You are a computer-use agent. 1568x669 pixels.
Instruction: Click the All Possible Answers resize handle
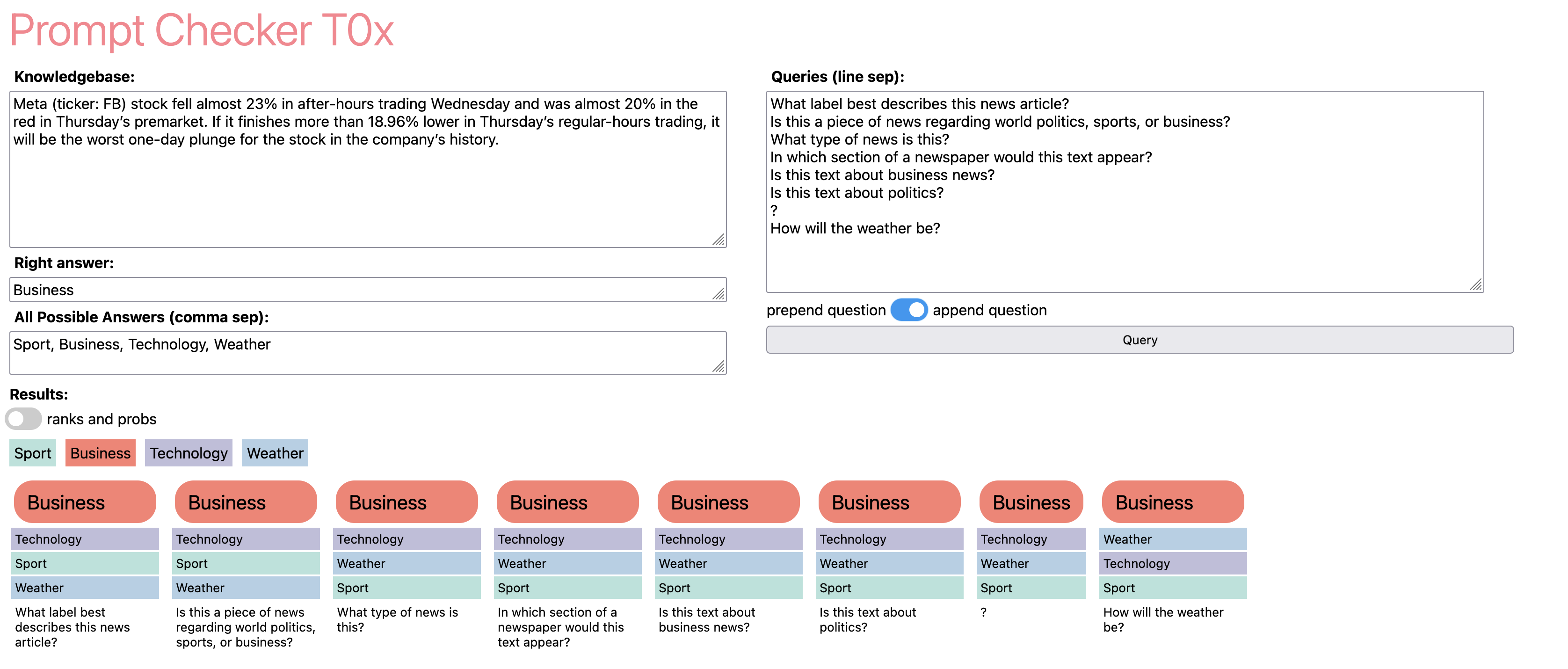(718, 366)
